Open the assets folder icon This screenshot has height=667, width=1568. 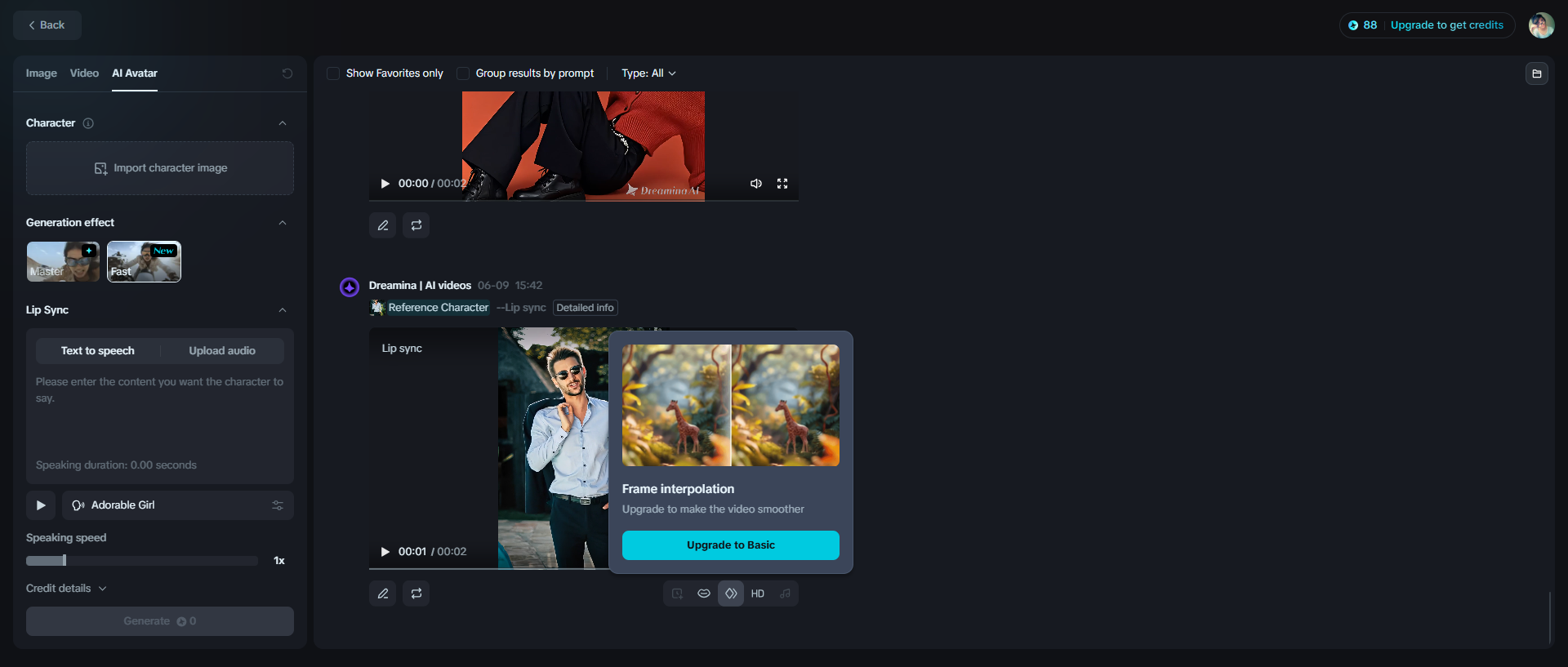[x=1537, y=73]
